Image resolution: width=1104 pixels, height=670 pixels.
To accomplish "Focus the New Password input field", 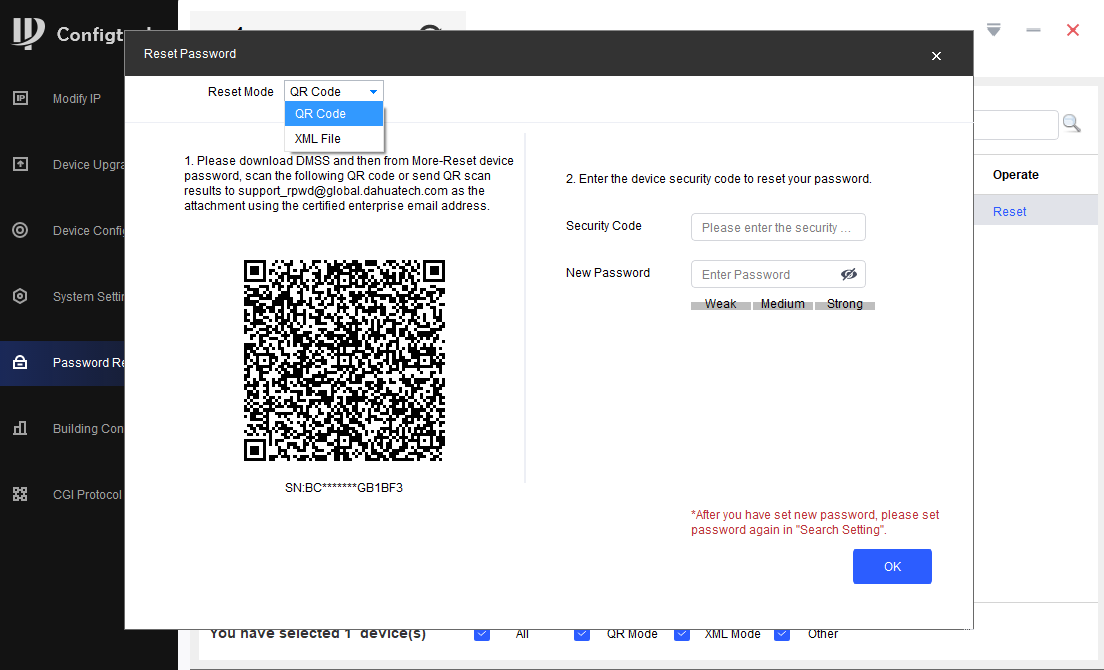I will pos(778,274).
